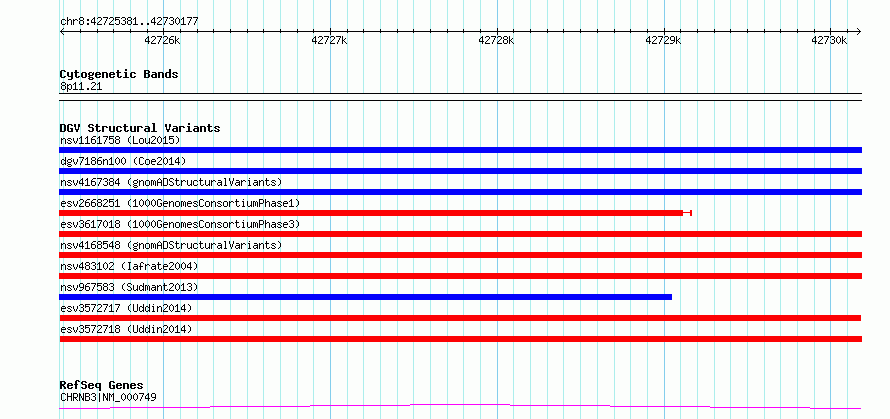
Task: Click the end whisker of esv2668251 bar
Action: [x=687, y=213]
